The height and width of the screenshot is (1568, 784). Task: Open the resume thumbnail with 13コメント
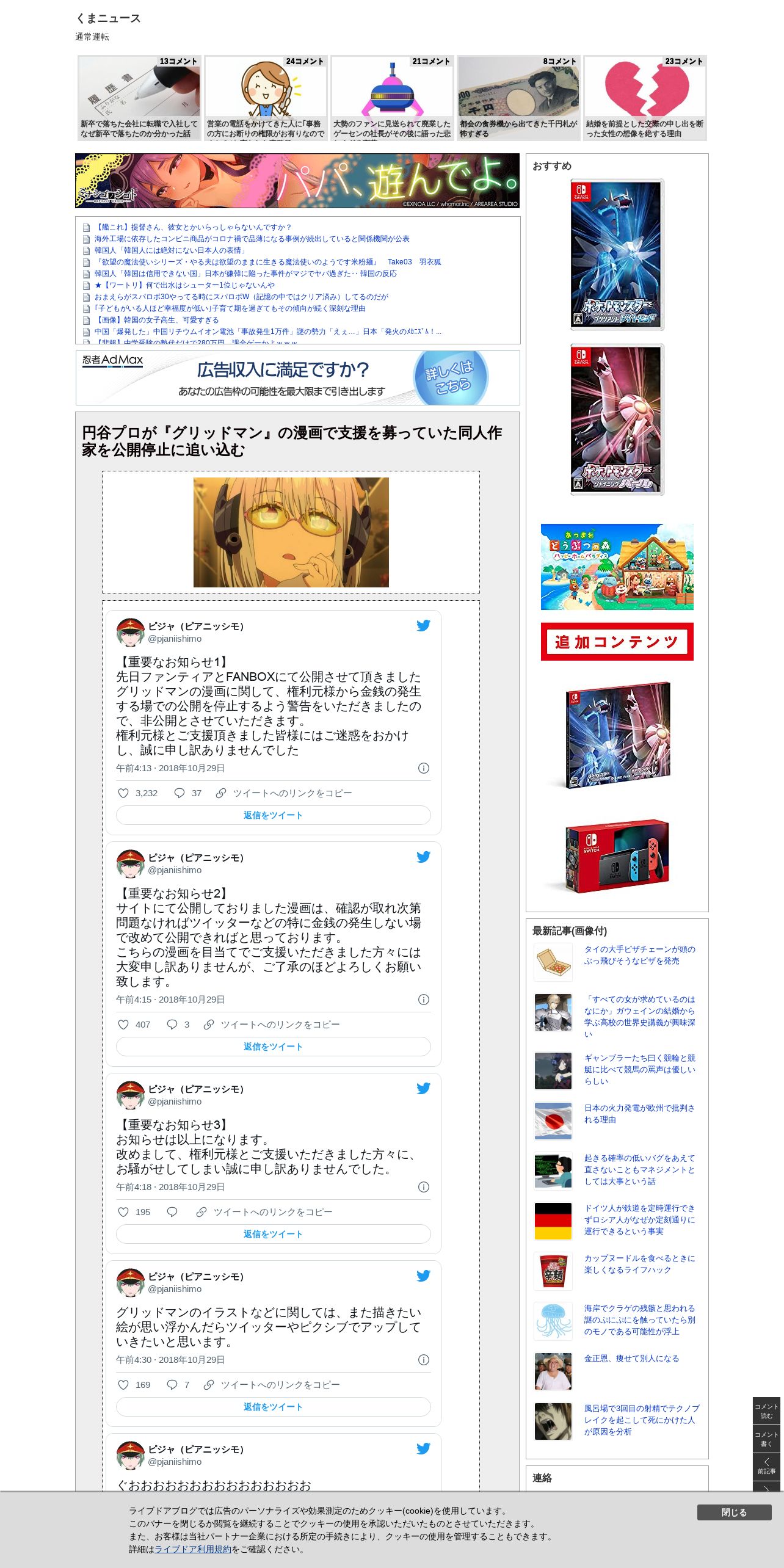pyautogui.click(x=139, y=98)
